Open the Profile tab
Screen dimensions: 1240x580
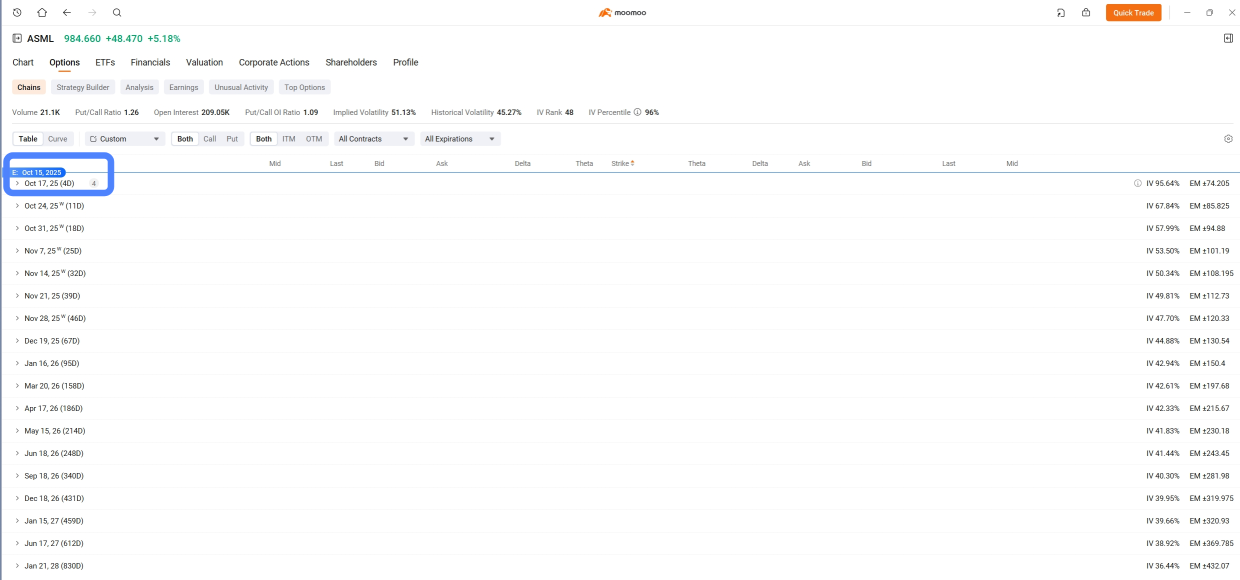pyautogui.click(x=406, y=62)
